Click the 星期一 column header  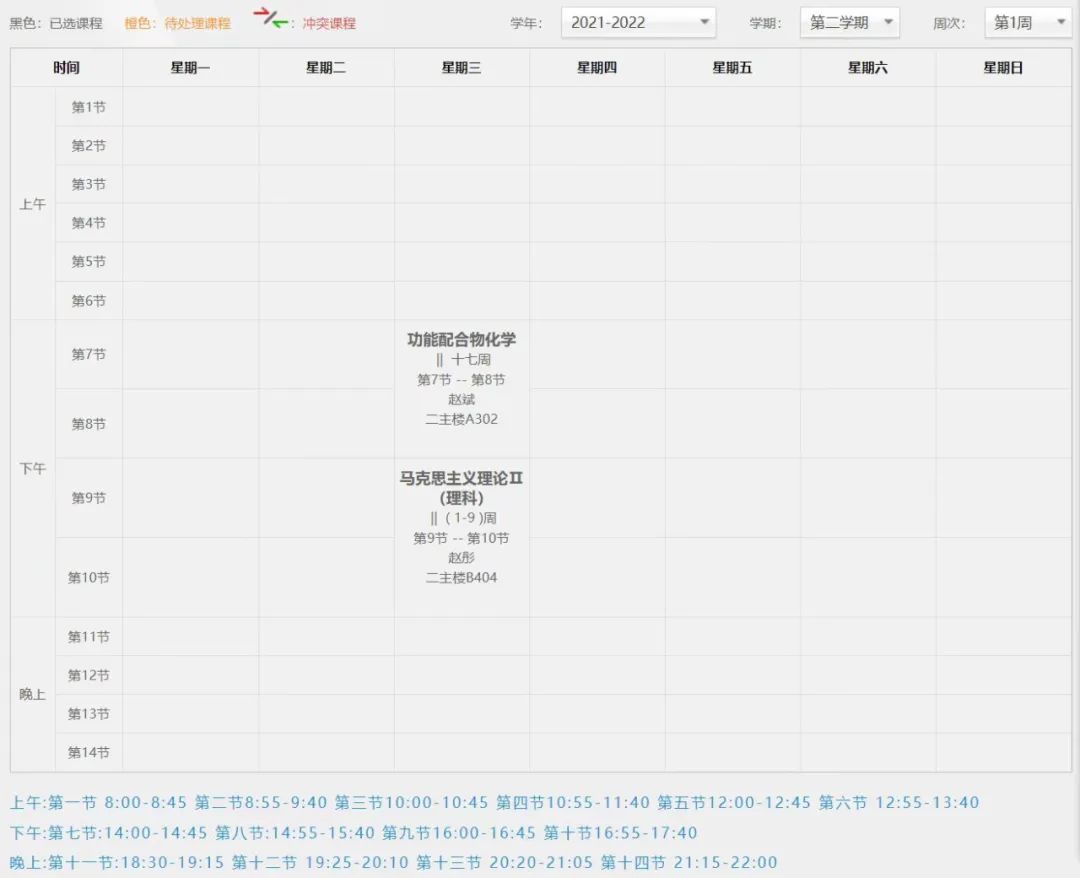point(190,68)
